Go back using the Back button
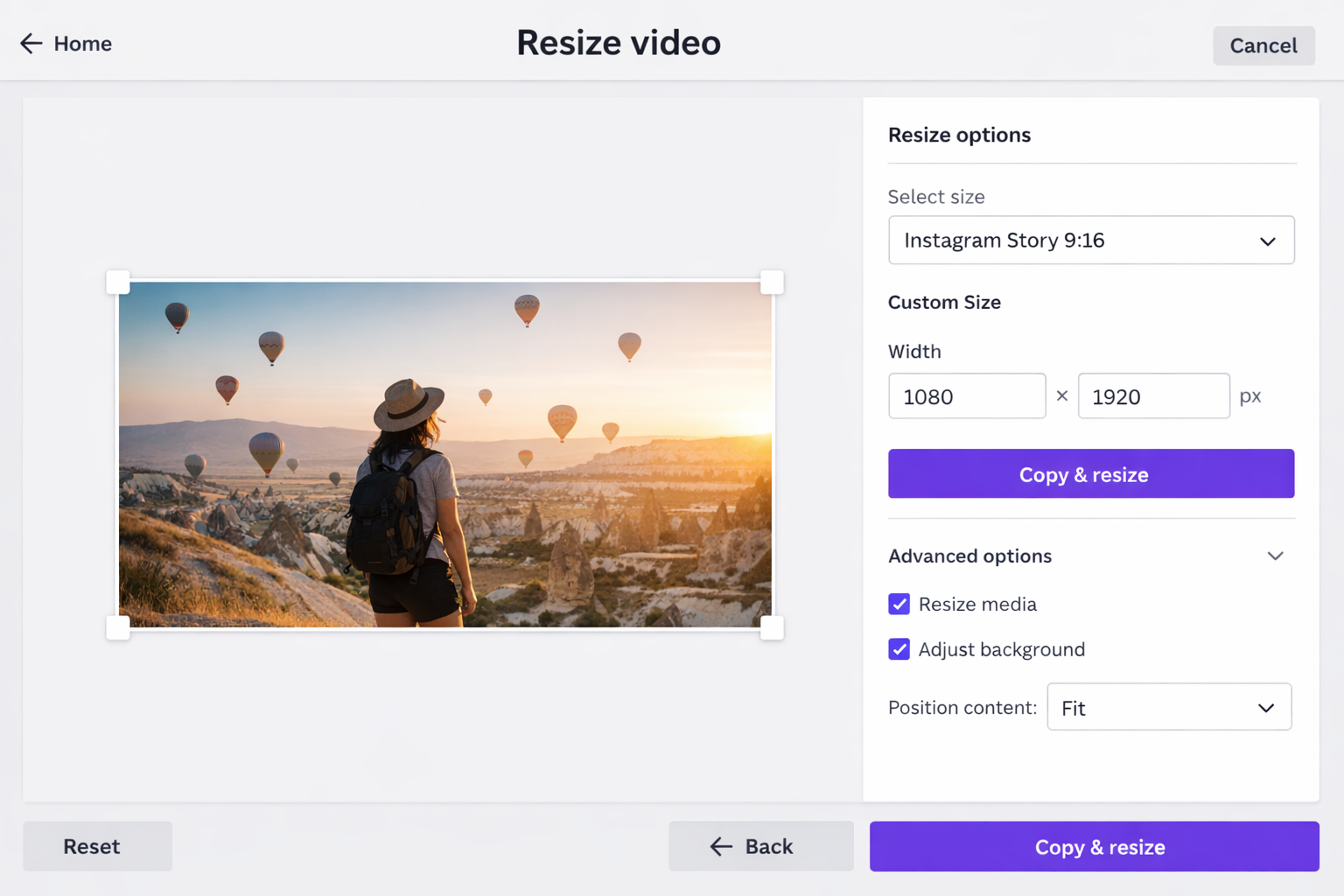Image resolution: width=1344 pixels, height=896 pixels. coord(760,846)
